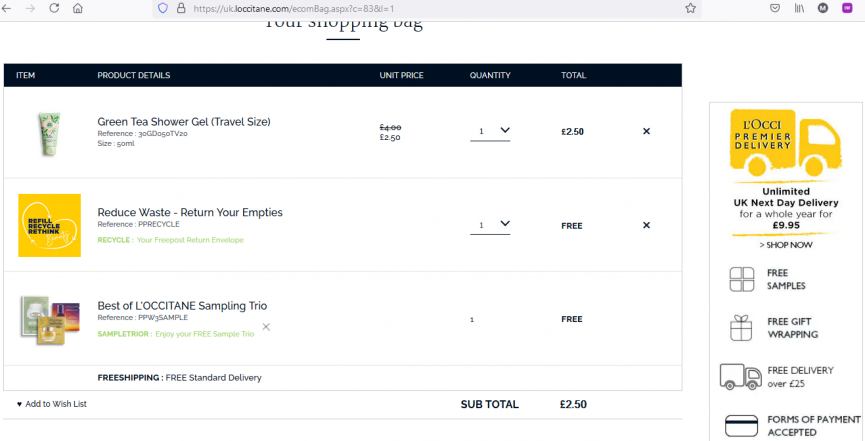Remove the SAMPLETRIOR sample trio offer
The height and width of the screenshot is (441, 865).
pos(266,327)
